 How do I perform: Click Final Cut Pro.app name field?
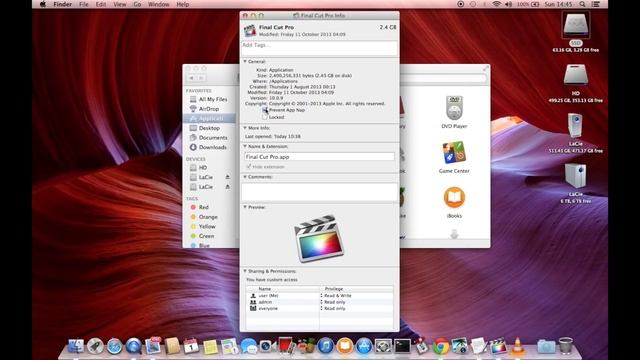pos(319,157)
